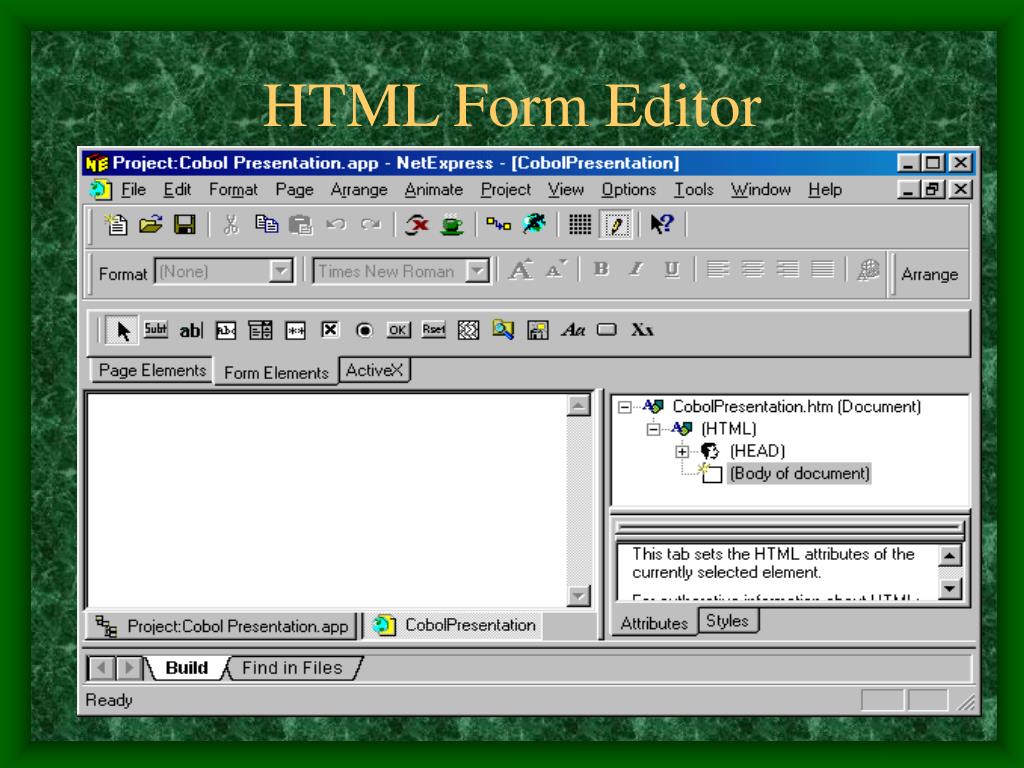Select the text area element tool

pos(225,330)
